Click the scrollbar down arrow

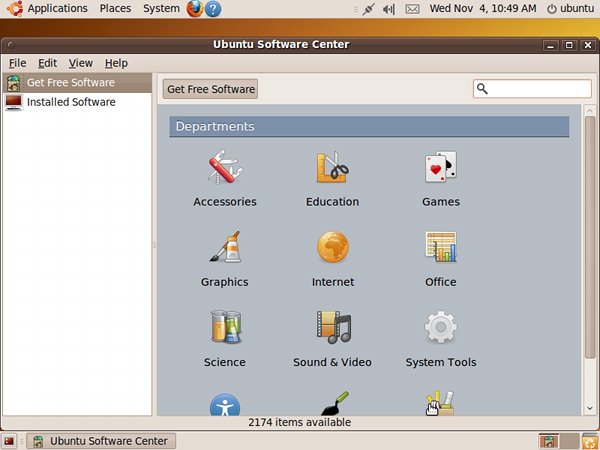[x=590, y=409]
